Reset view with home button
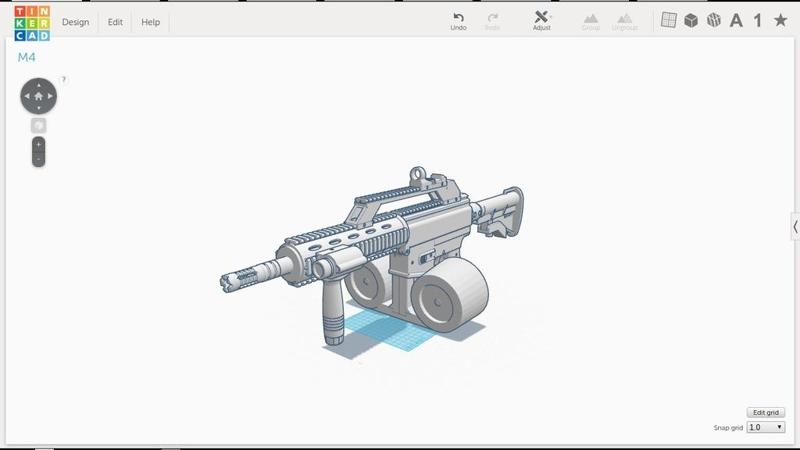Viewport: 800px width, 450px height. [x=38, y=96]
